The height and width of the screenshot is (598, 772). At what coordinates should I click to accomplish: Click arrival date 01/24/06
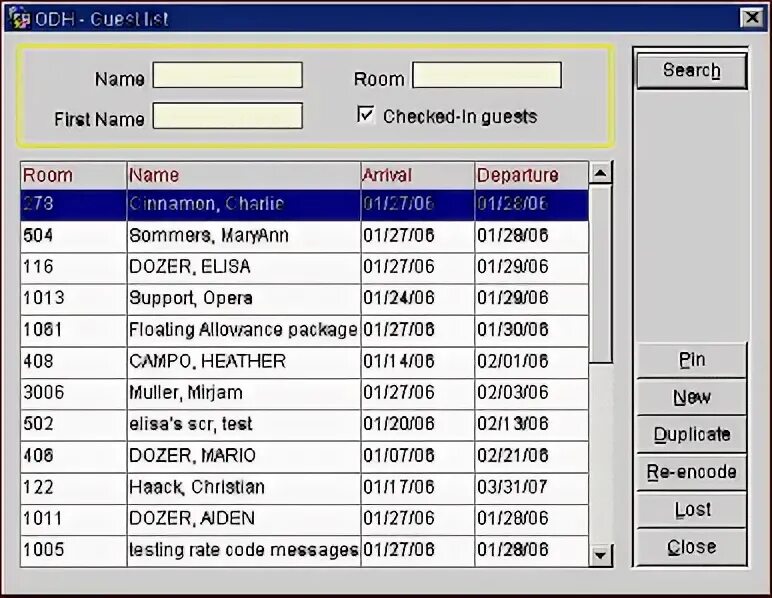(418, 299)
